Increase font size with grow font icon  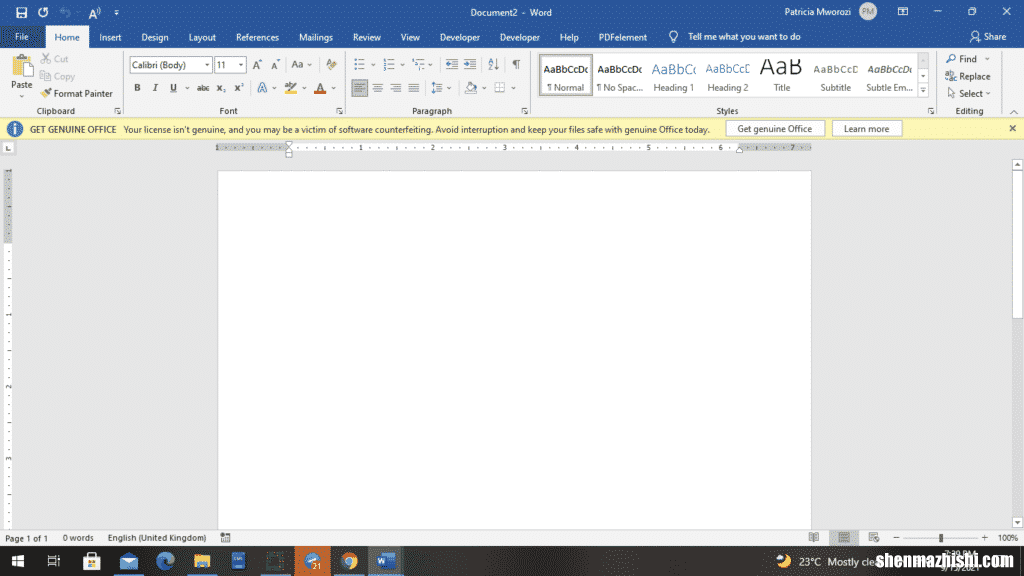point(257,65)
